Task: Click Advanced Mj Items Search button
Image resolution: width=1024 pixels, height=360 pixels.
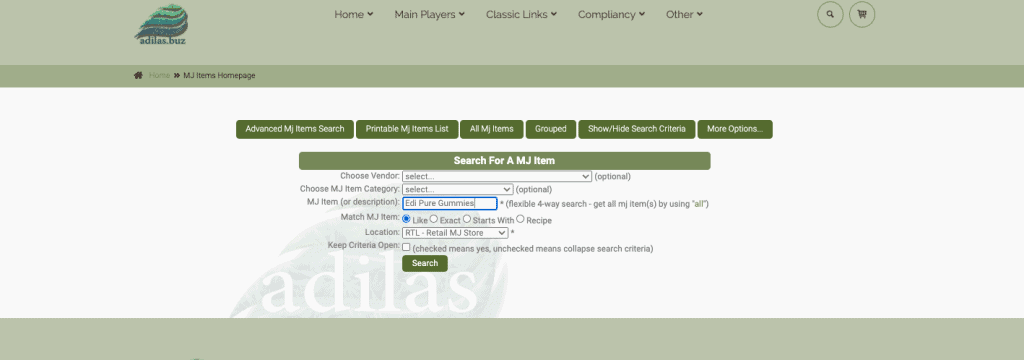Action: [x=295, y=129]
